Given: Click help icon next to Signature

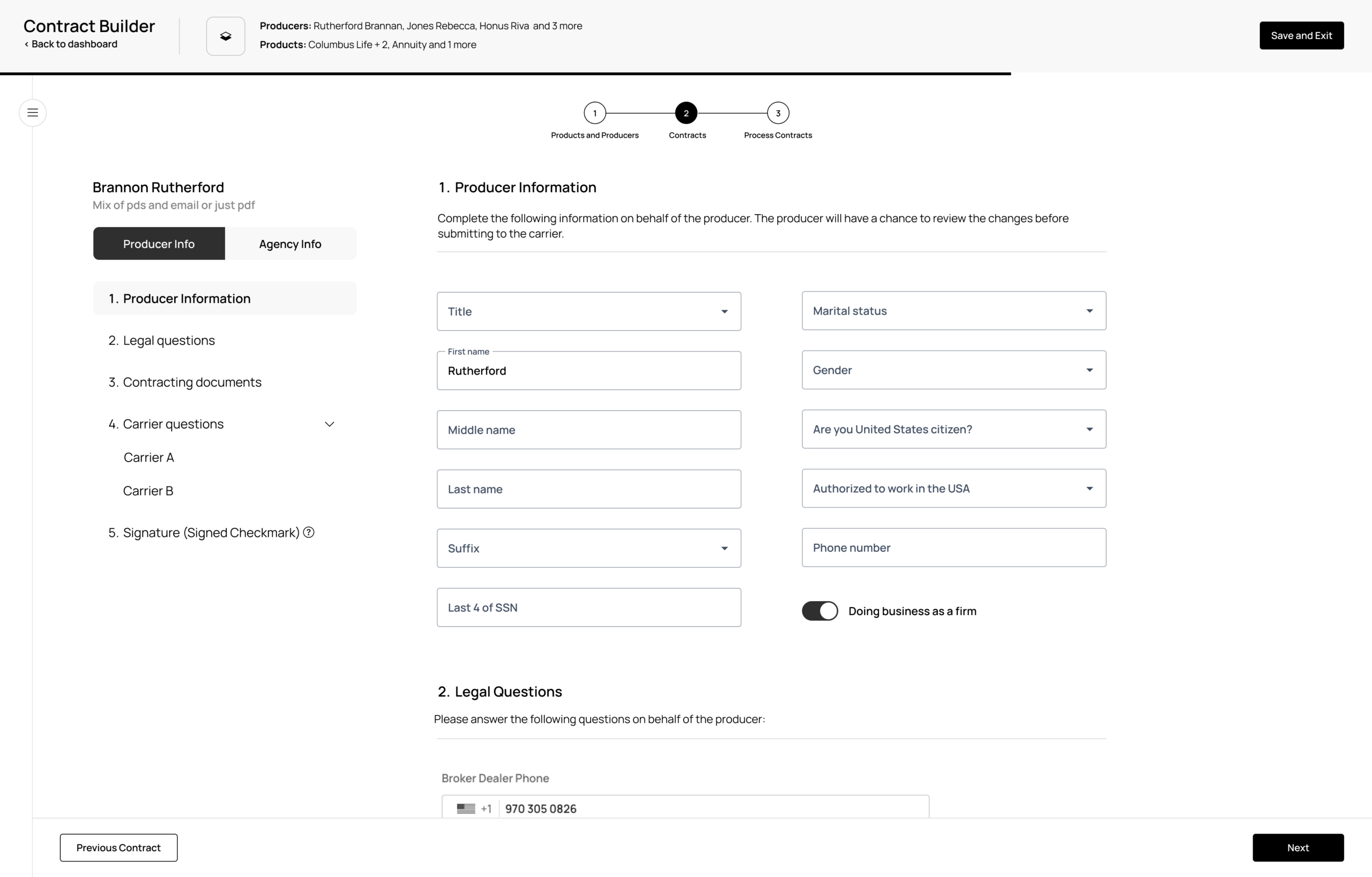Looking at the screenshot, I should (x=309, y=532).
